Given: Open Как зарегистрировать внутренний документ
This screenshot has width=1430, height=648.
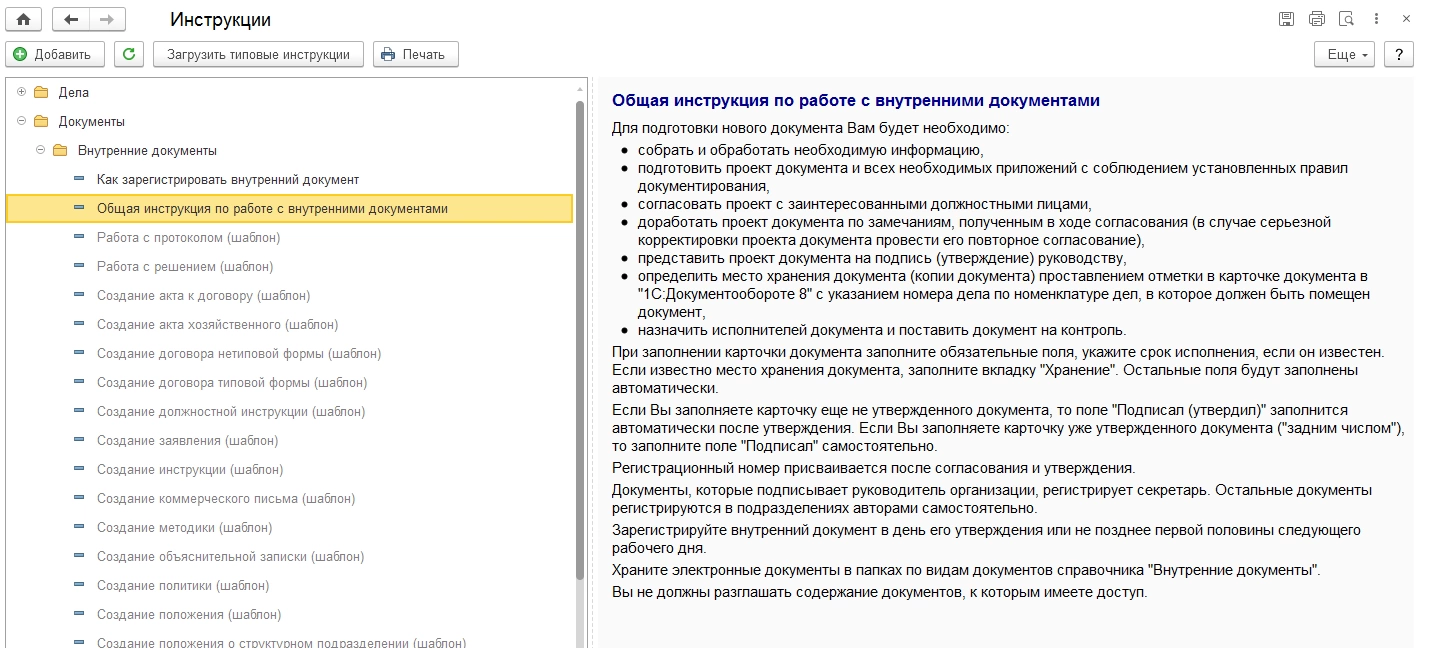Looking at the screenshot, I should coord(228,179).
